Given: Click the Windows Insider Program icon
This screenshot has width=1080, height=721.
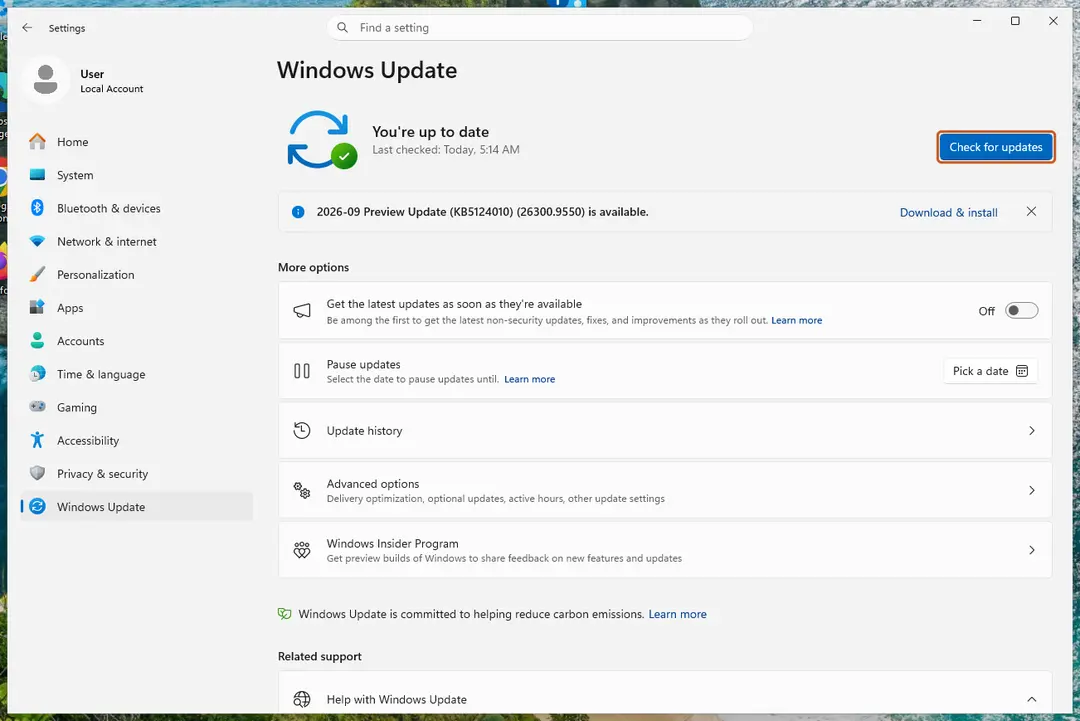Looking at the screenshot, I should 302,550.
